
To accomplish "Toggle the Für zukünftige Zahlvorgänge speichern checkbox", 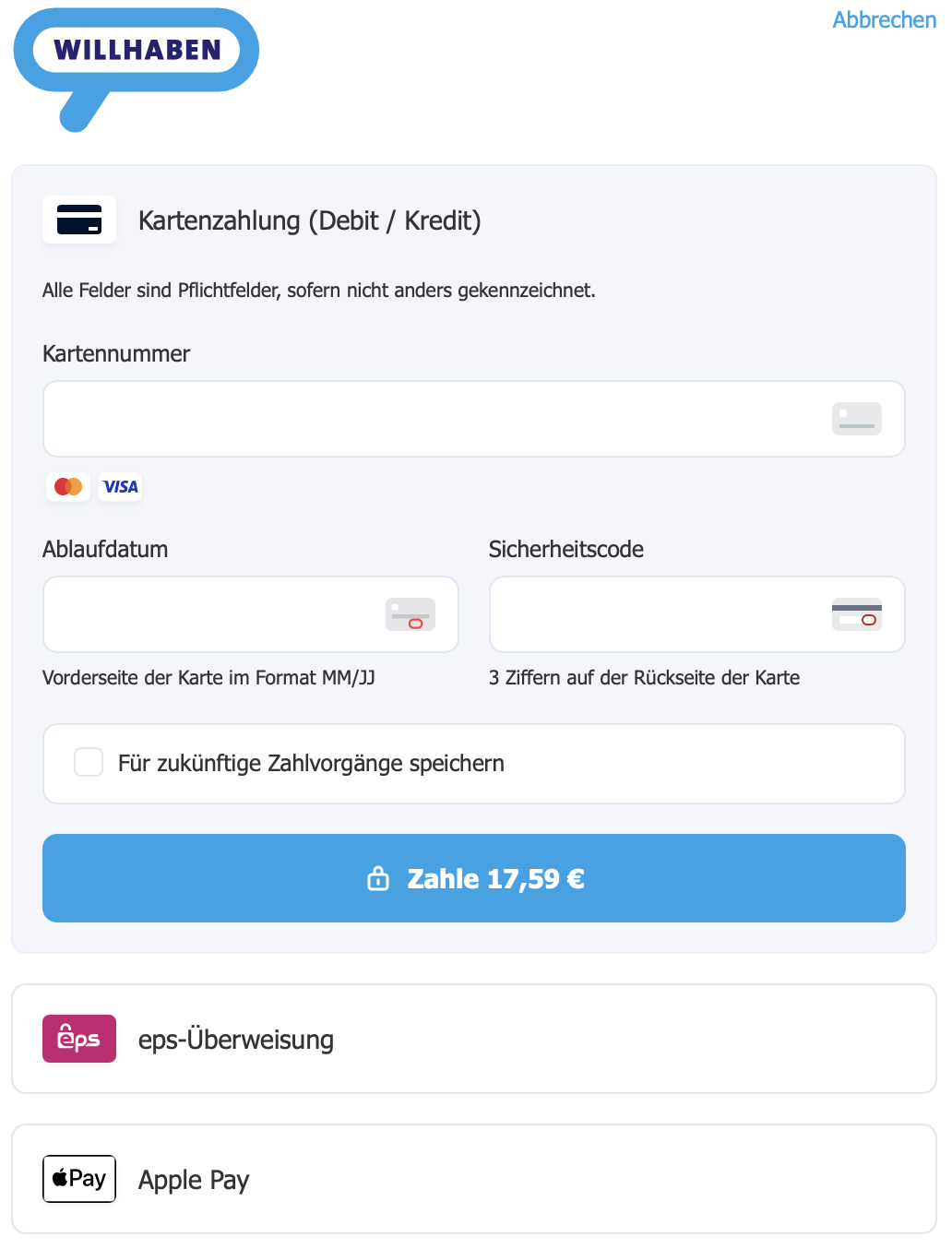I will [x=89, y=762].
